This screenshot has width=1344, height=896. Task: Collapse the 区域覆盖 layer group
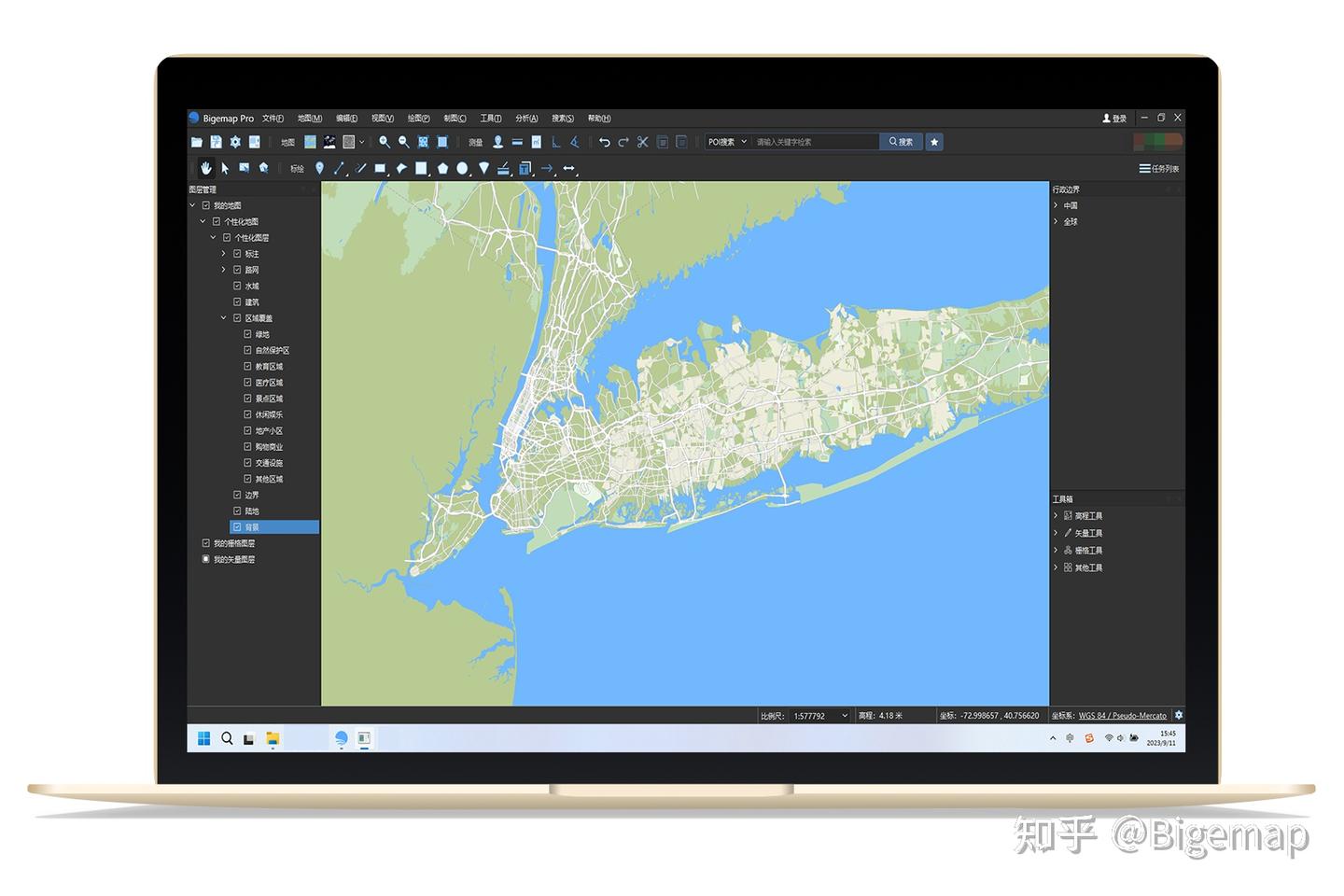pyautogui.click(x=223, y=317)
